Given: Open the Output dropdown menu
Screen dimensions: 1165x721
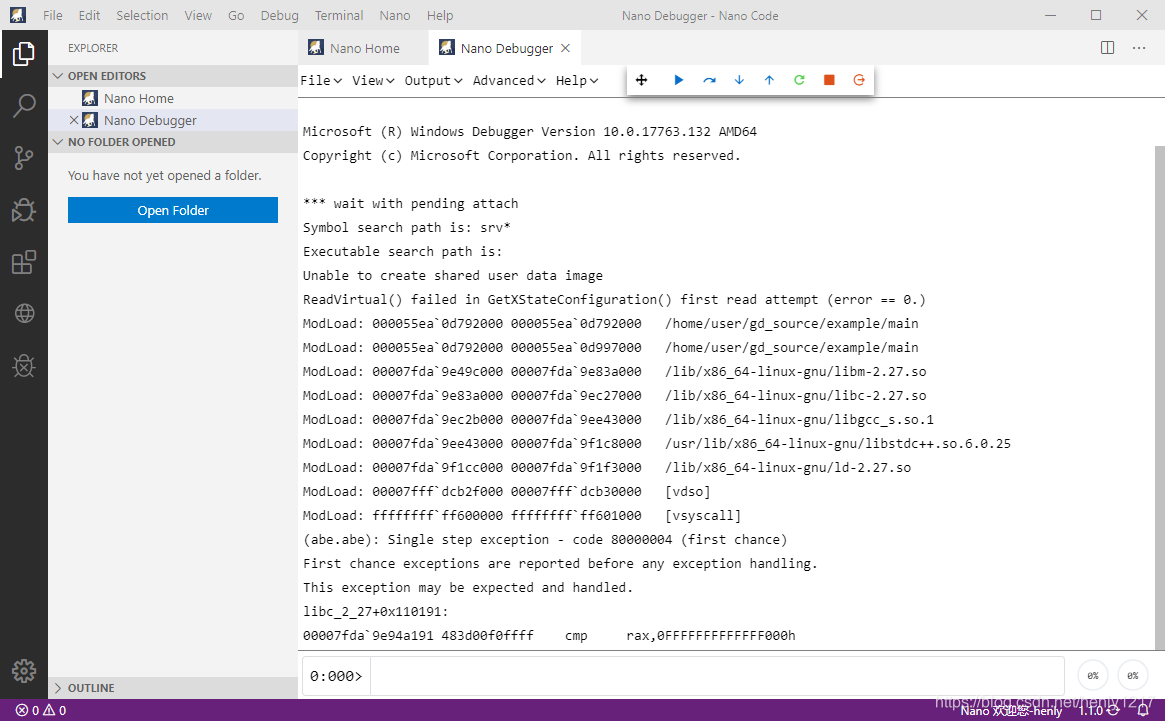Looking at the screenshot, I should tap(433, 80).
